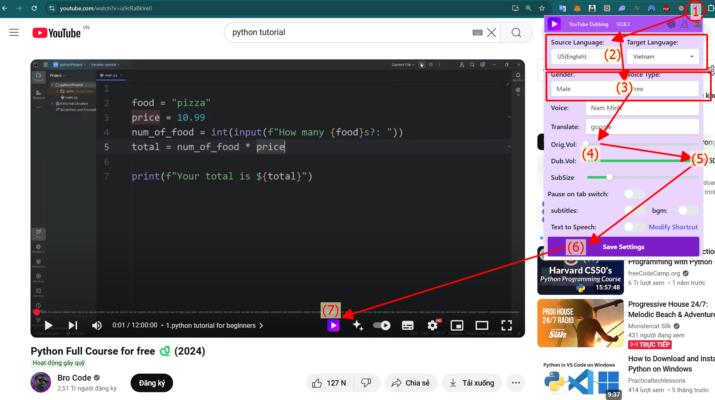
Task: Open the Google Translate extension icon
Action: pos(562,8)
